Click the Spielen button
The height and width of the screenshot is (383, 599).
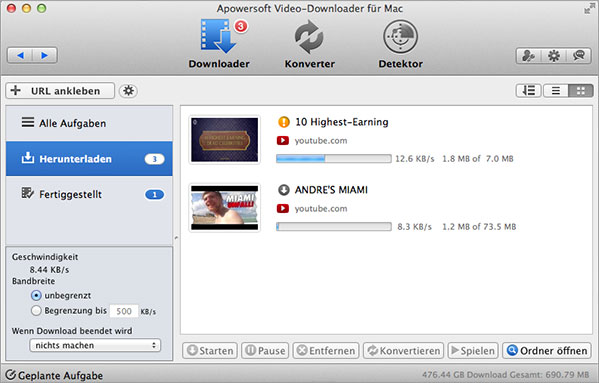pyautogui.click(x=473, y=351)
